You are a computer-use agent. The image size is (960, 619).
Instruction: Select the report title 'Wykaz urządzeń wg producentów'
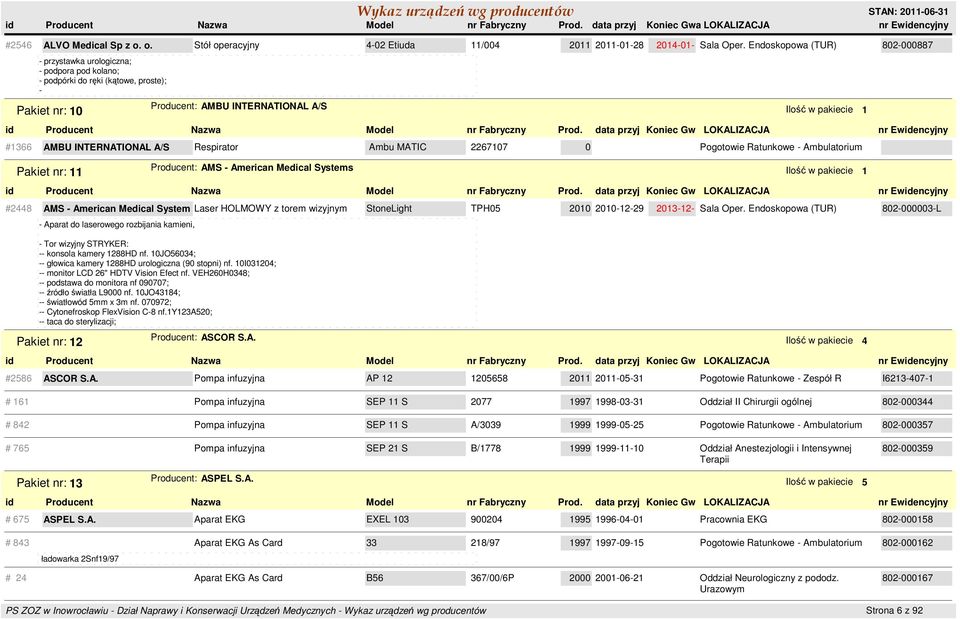pos(465,11)
